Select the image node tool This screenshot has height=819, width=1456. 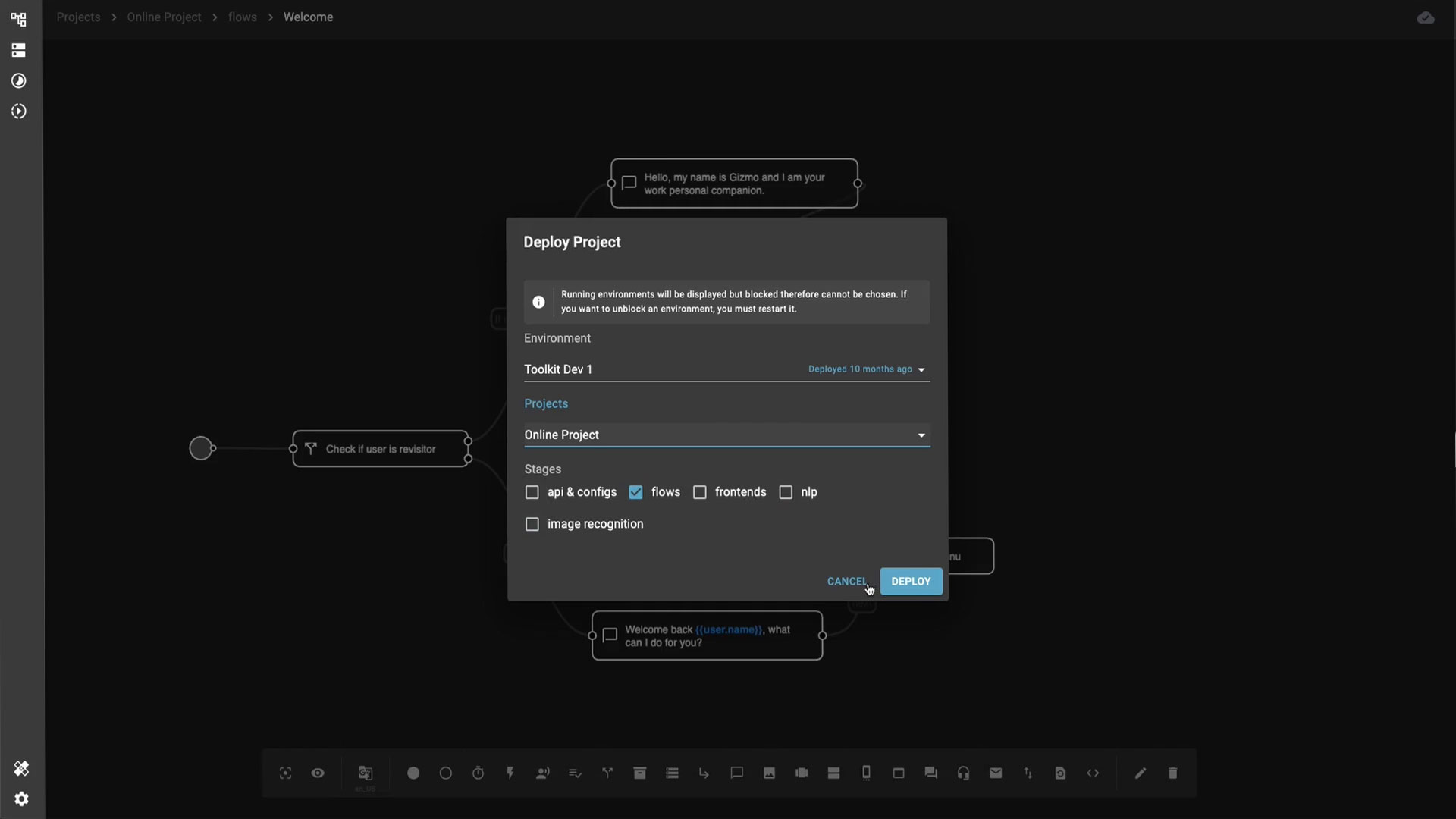[769, 773]
